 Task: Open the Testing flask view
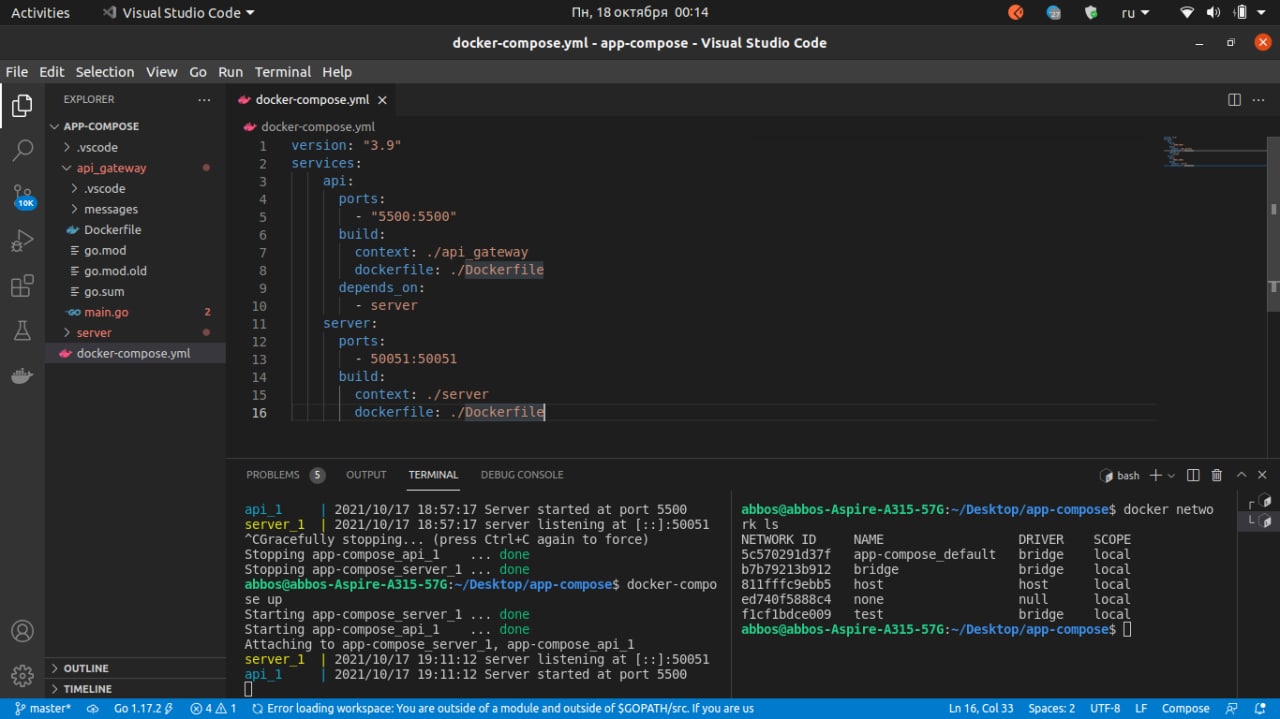[22, 331]
